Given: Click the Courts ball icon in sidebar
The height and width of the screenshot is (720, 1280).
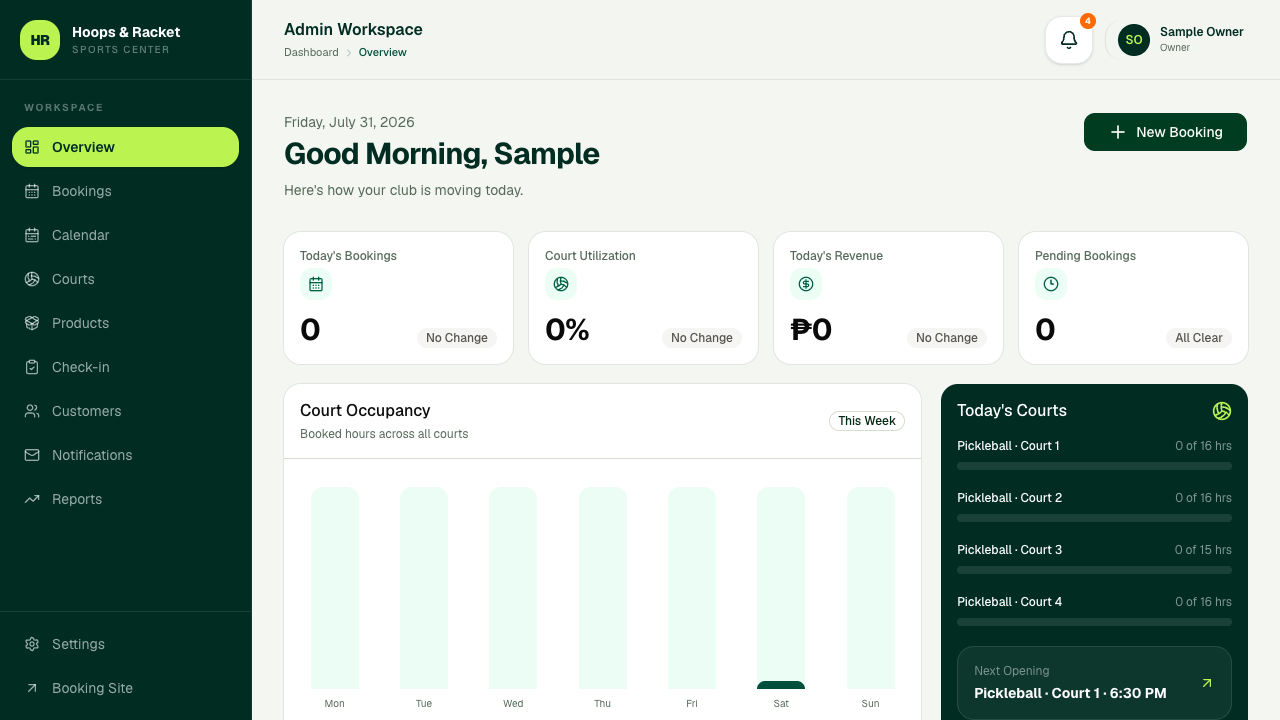Looking at the screenshot, I should tap(32, 279).
